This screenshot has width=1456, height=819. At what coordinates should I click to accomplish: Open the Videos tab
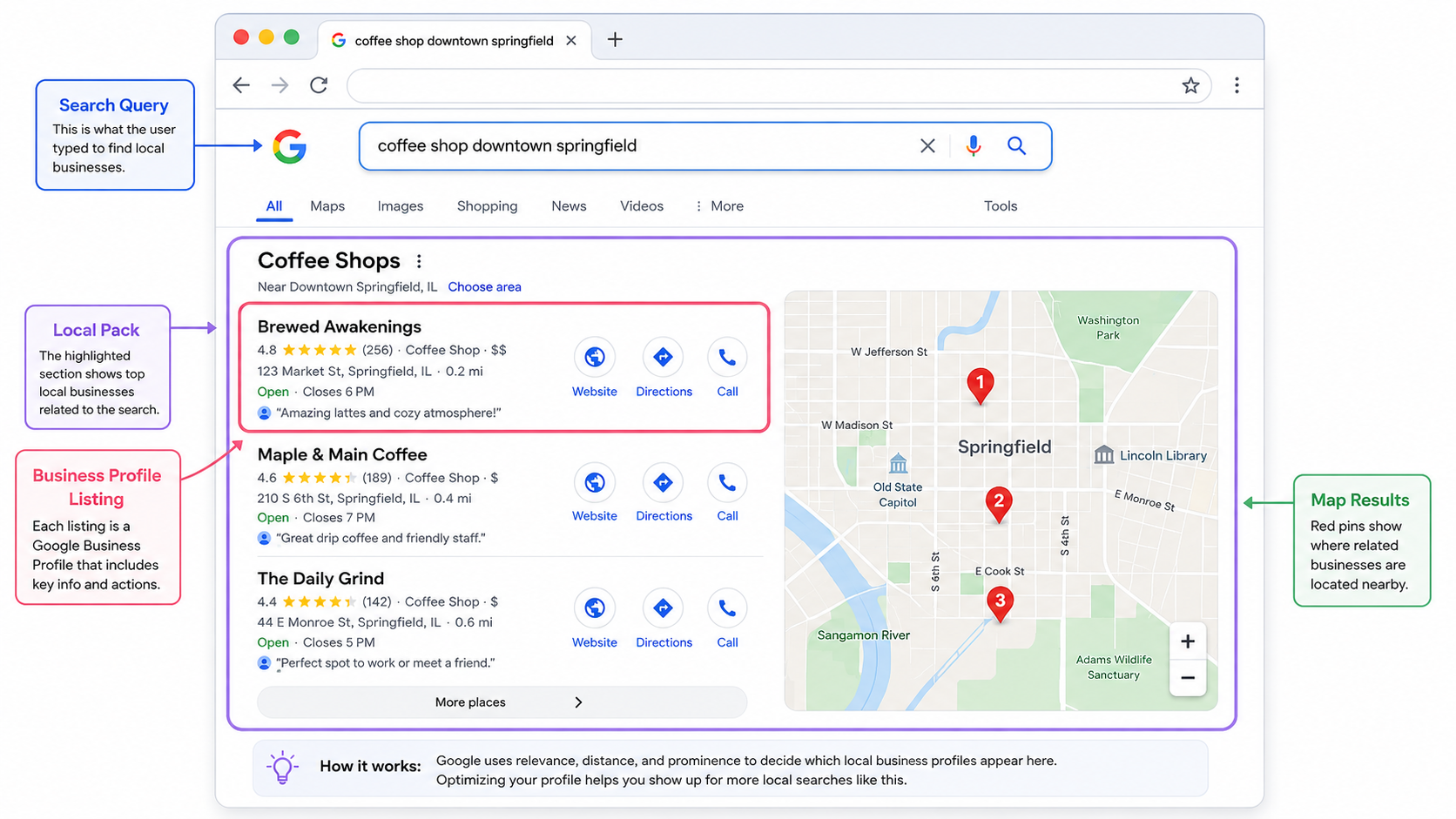coord(642,206)
